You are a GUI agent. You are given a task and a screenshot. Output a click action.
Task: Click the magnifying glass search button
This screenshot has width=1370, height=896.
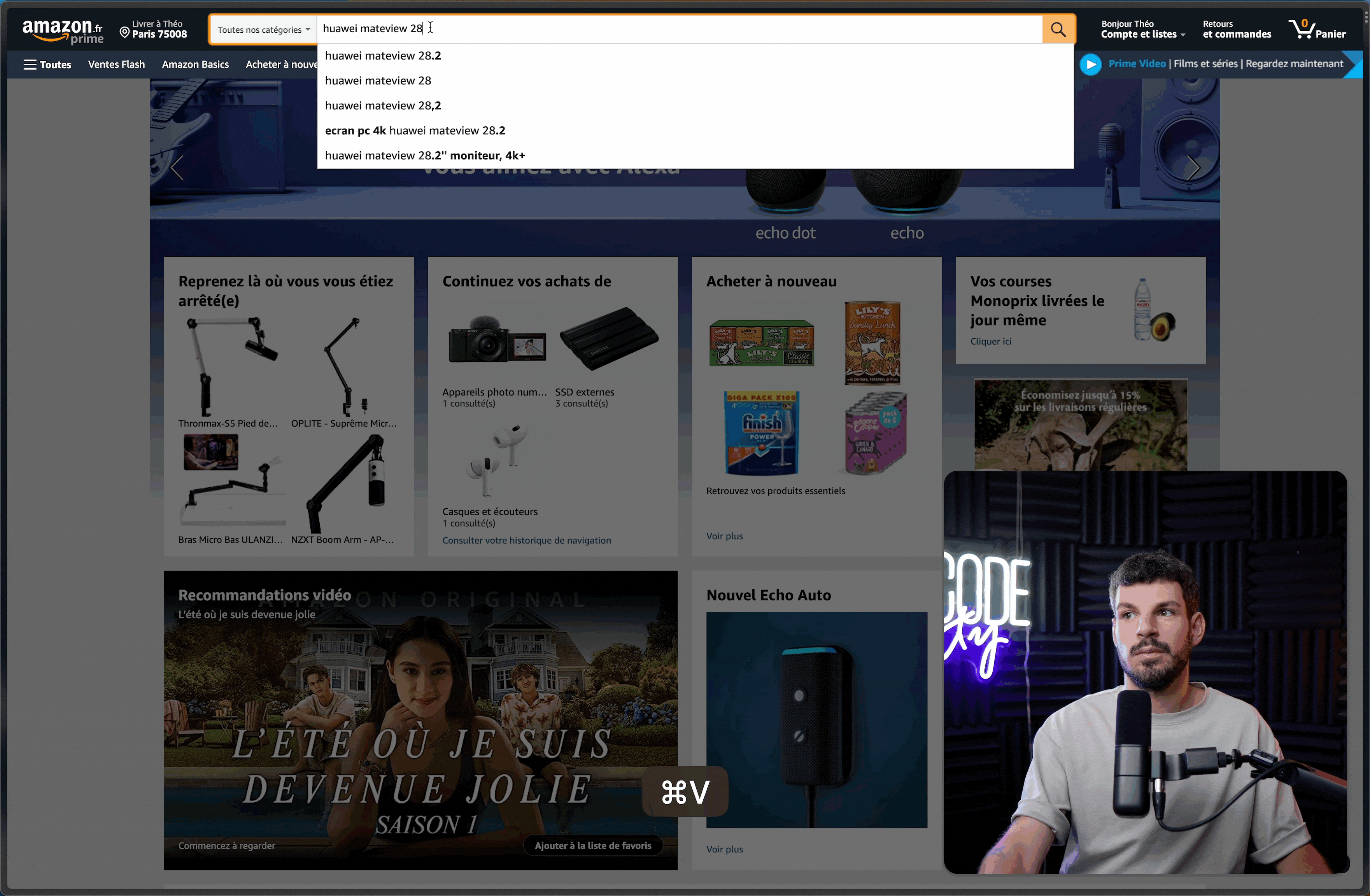tap(1058, 29)
